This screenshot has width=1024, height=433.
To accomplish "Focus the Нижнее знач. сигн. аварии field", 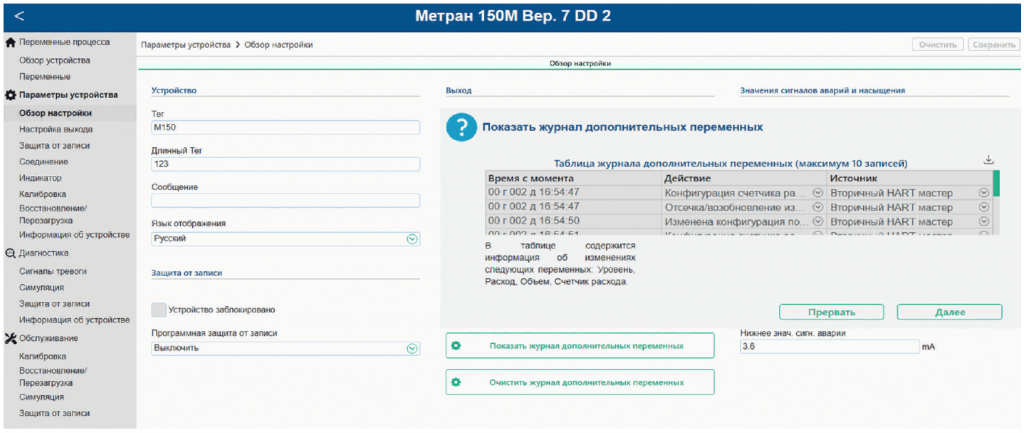I will coord(829,347).
